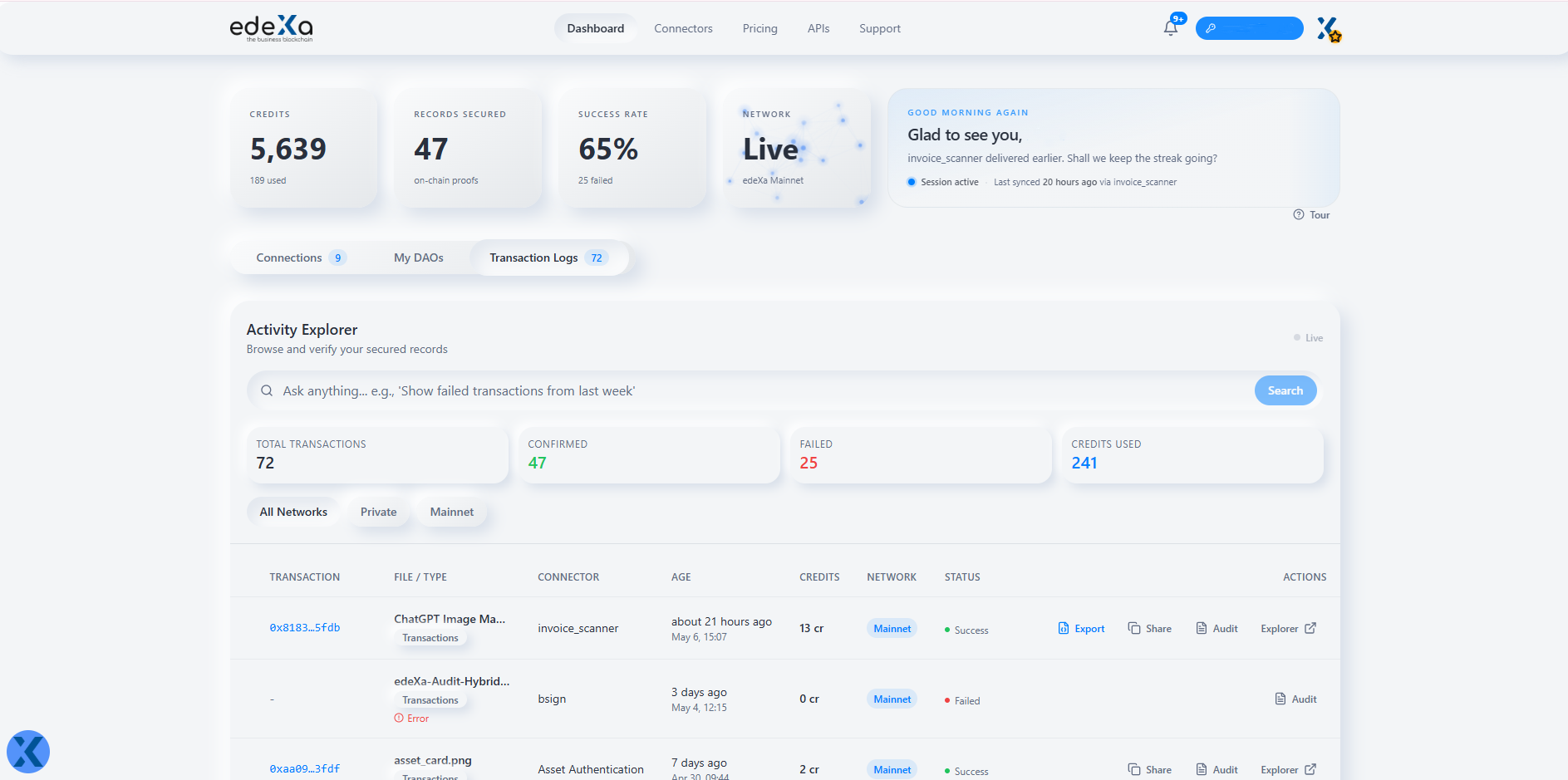
Task: Open the Explorer icon for transaction 0xaa09…3fdf
Action: pyautogui.click(x=1310, y=769)
